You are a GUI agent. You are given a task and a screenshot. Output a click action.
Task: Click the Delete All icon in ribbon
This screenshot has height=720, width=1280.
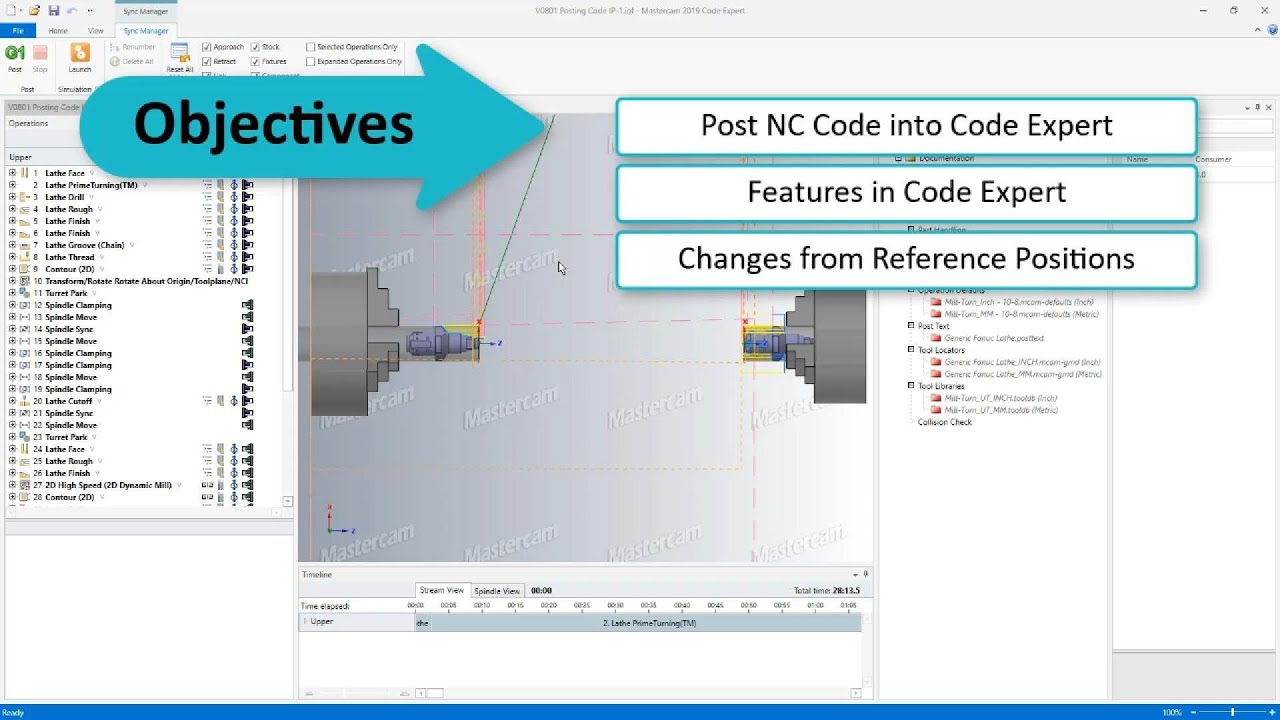point(116,61)
